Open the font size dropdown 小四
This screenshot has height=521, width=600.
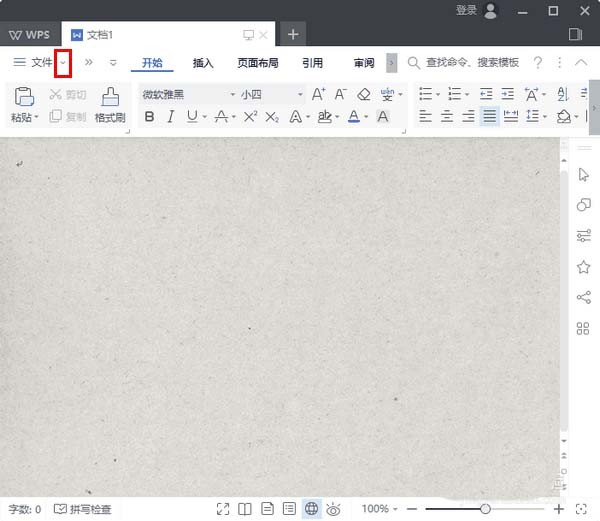pyautogui.click(x=270, y=94)
